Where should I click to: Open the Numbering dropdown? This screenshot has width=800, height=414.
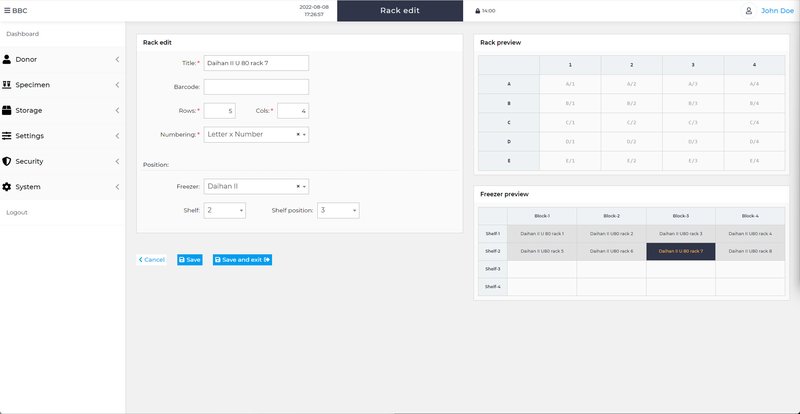point(256,134)
